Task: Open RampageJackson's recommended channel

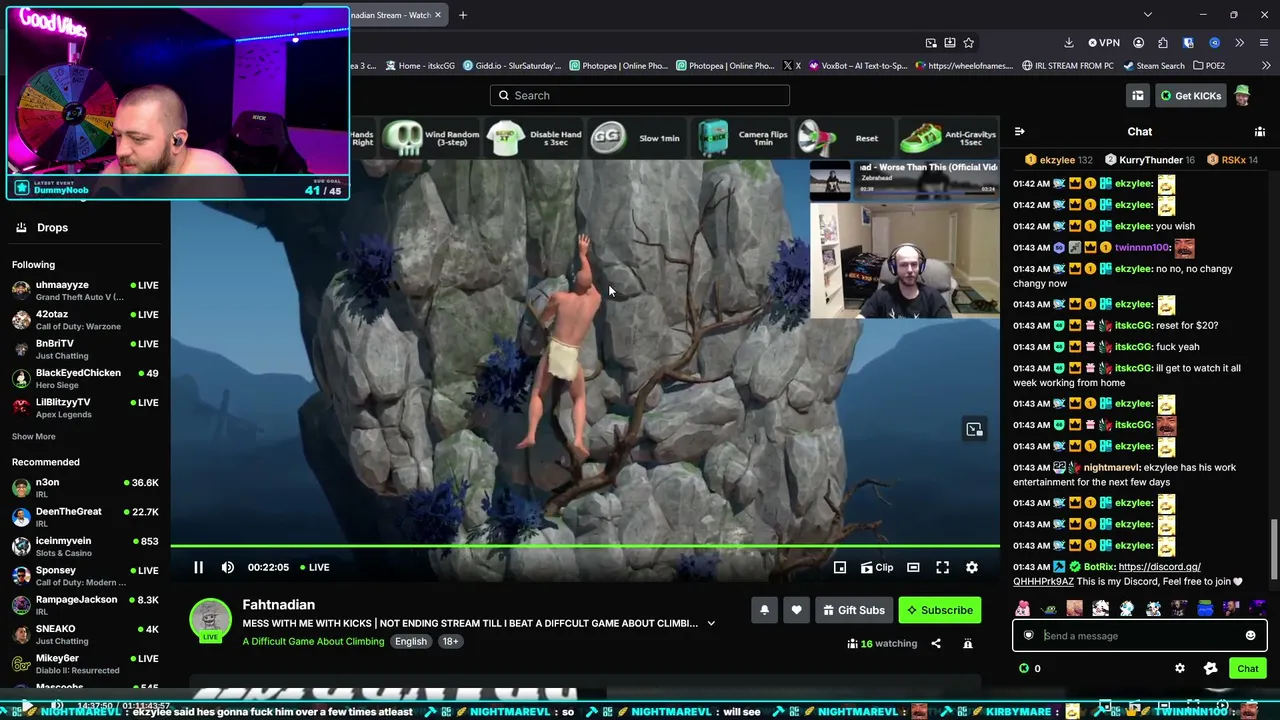Action: (x=85, y=604)
